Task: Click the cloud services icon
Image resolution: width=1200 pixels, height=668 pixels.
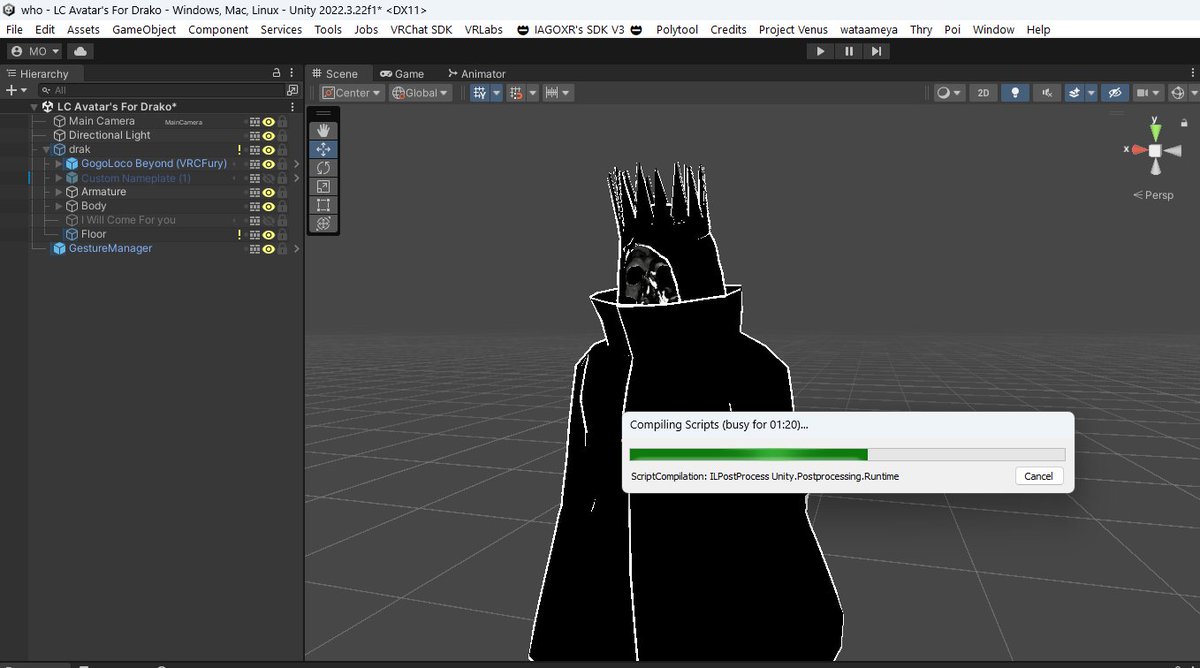Action: pos(80,51)
